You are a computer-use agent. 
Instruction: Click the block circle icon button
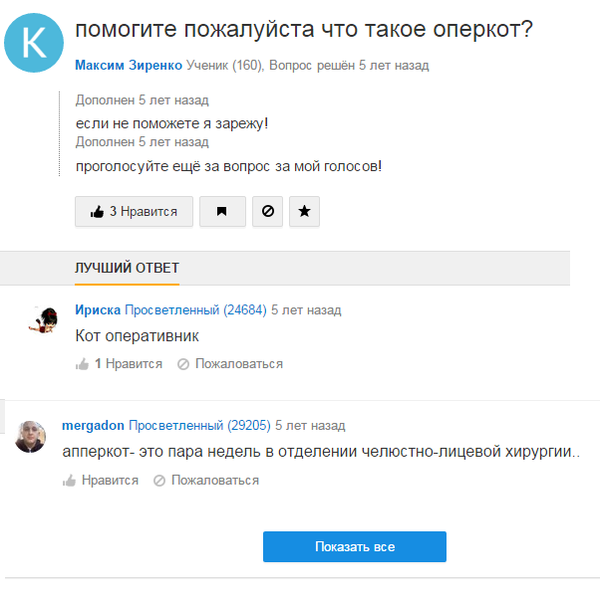(267, 212)
